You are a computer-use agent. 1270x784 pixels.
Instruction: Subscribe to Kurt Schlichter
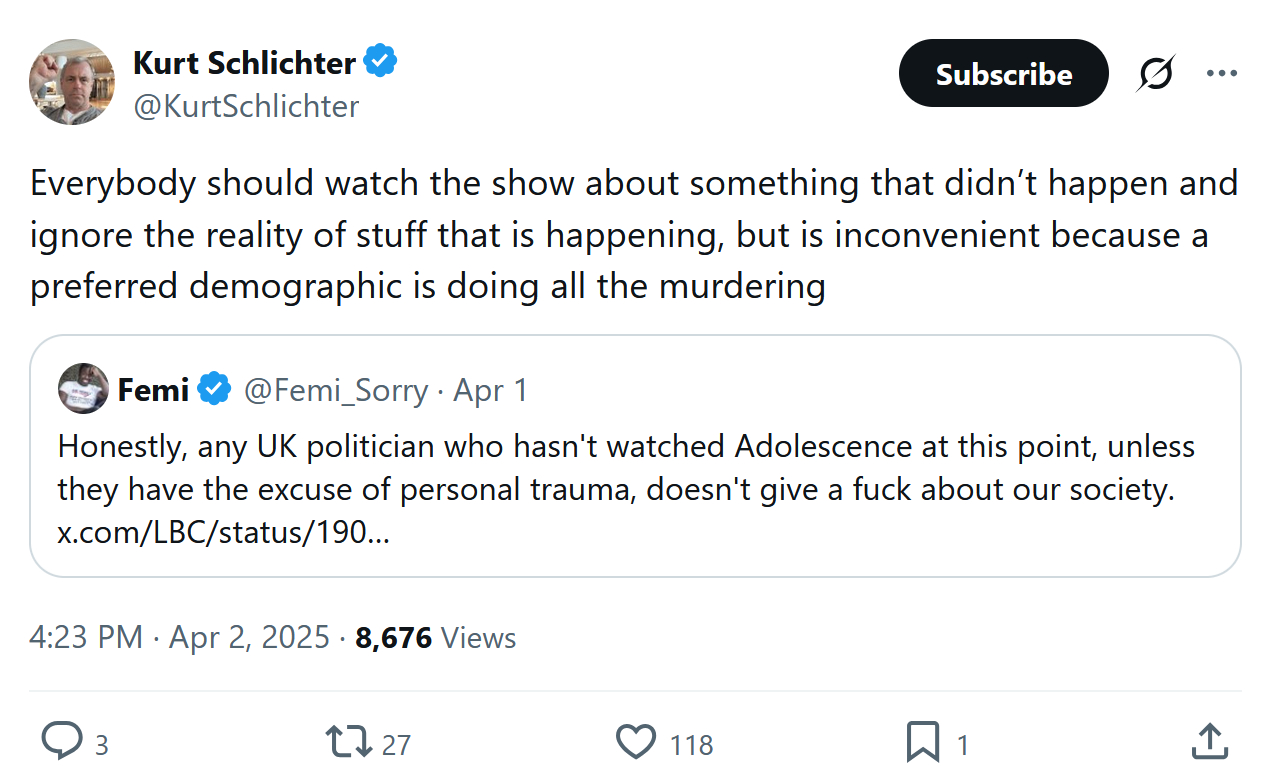click(1003, 74)
